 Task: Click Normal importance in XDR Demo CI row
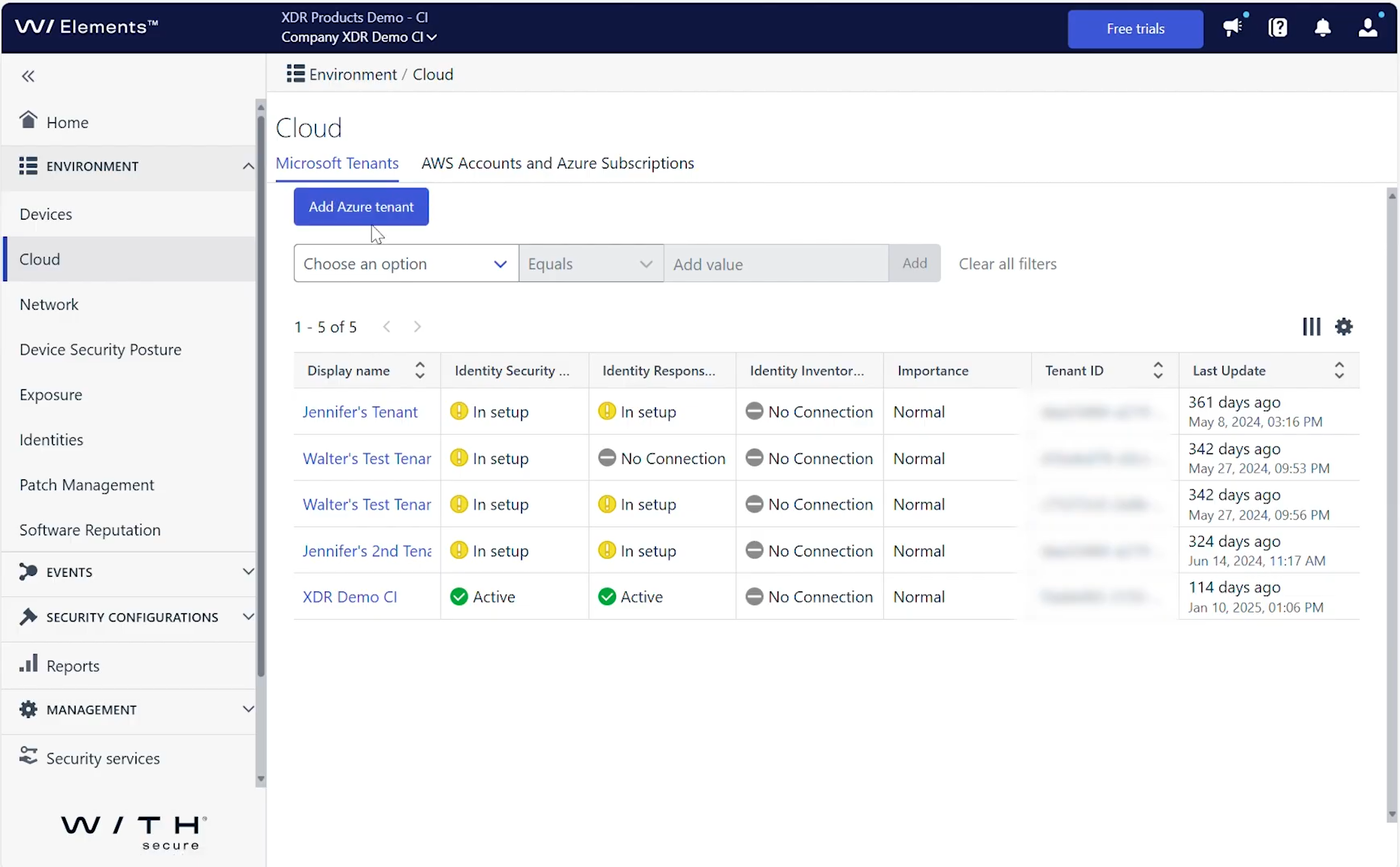(x=919, y=597)
